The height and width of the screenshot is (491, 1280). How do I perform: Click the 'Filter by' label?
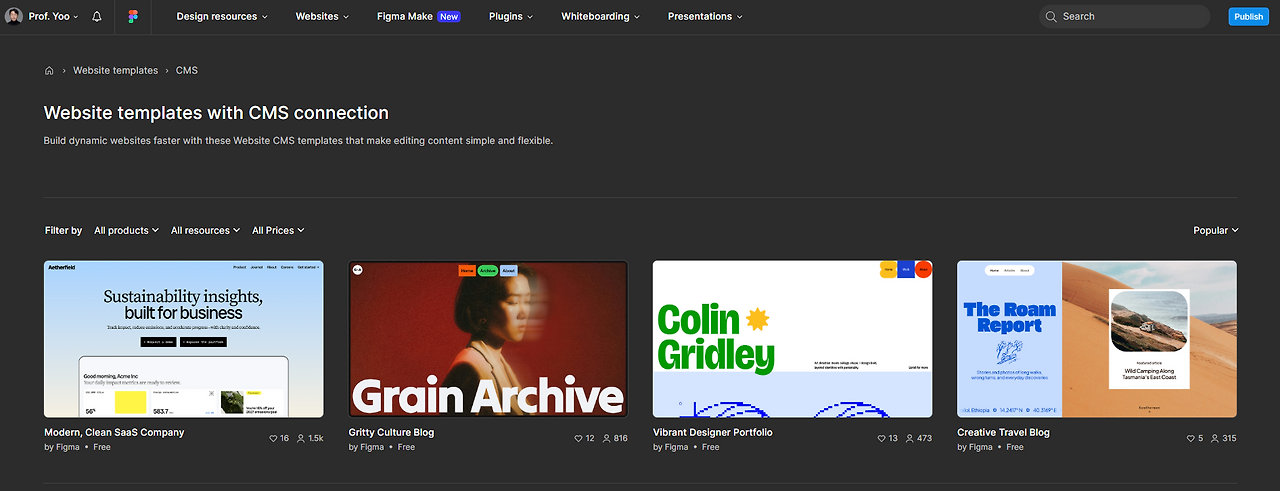pos(64,231)
